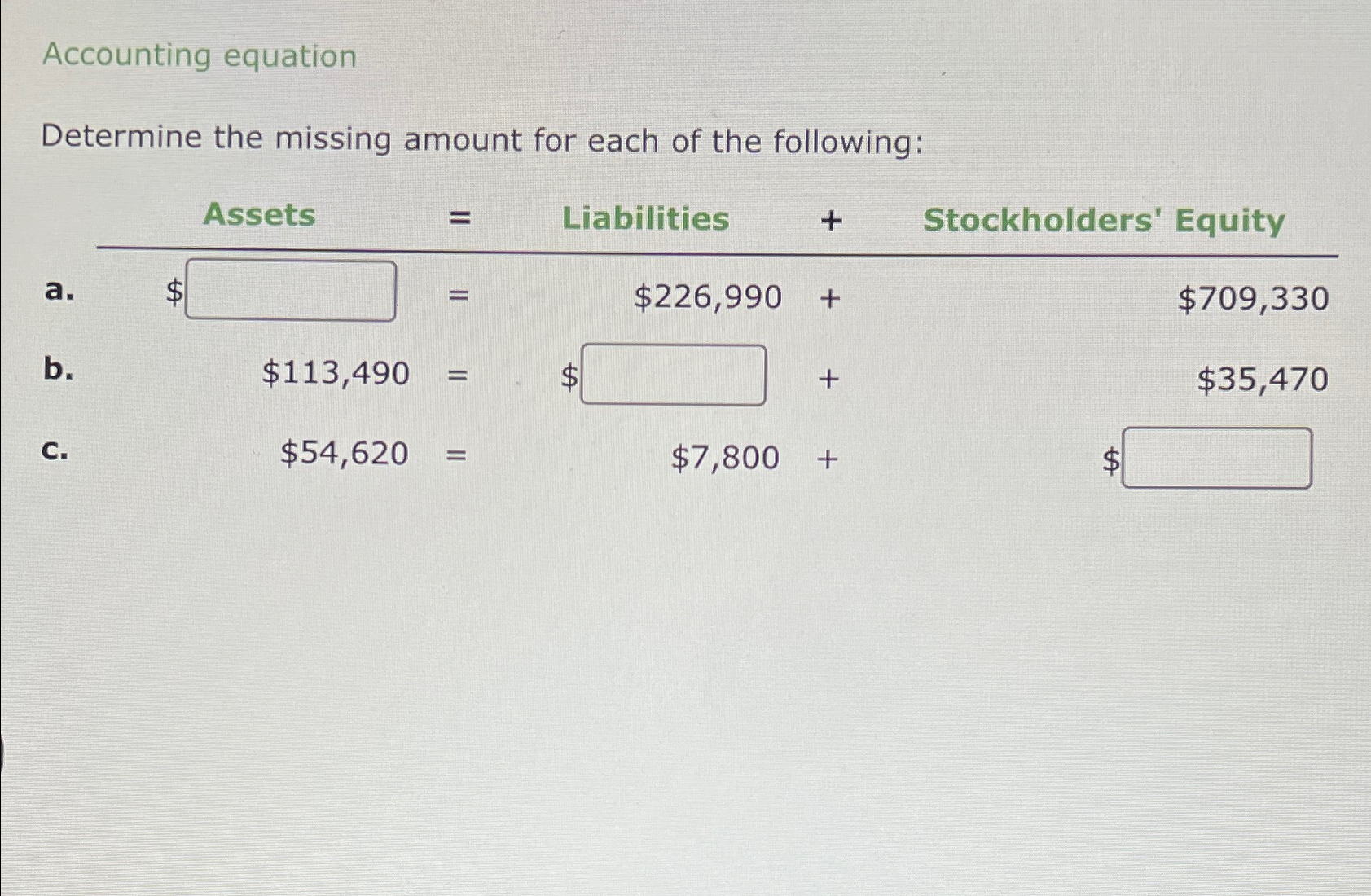Click the Accounting equation title
1371x896 pixels.
pyautogui.click(x=199, y=55)
